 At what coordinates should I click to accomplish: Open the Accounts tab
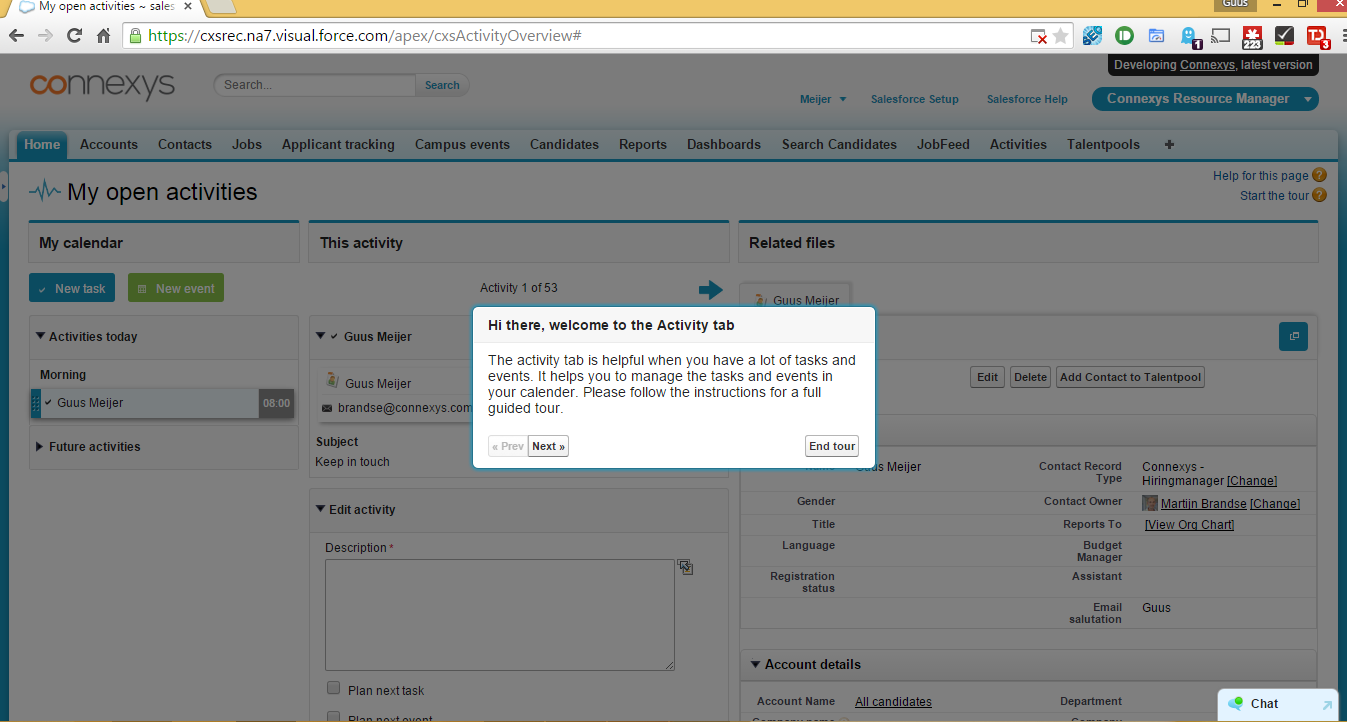[109, 144]
